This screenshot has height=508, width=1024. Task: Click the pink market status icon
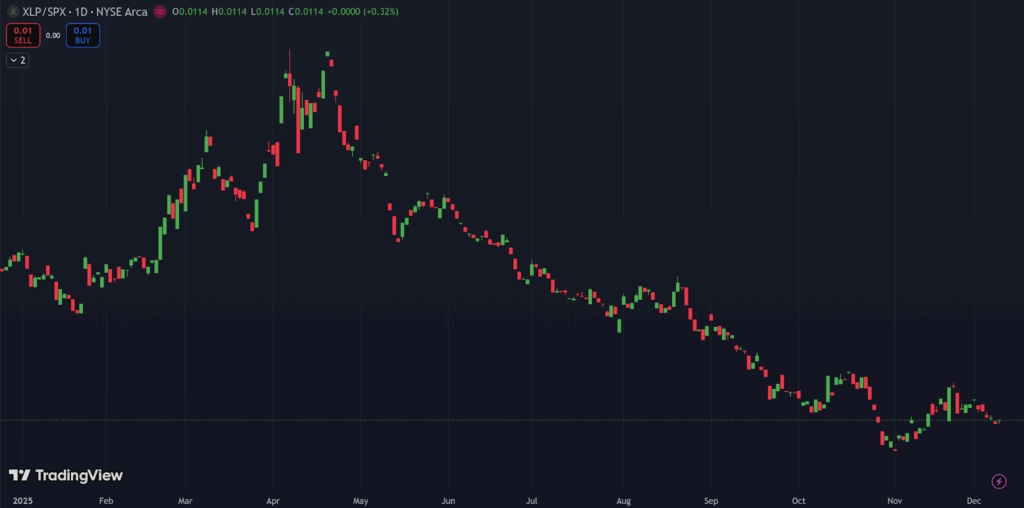(x=159, y=12)
